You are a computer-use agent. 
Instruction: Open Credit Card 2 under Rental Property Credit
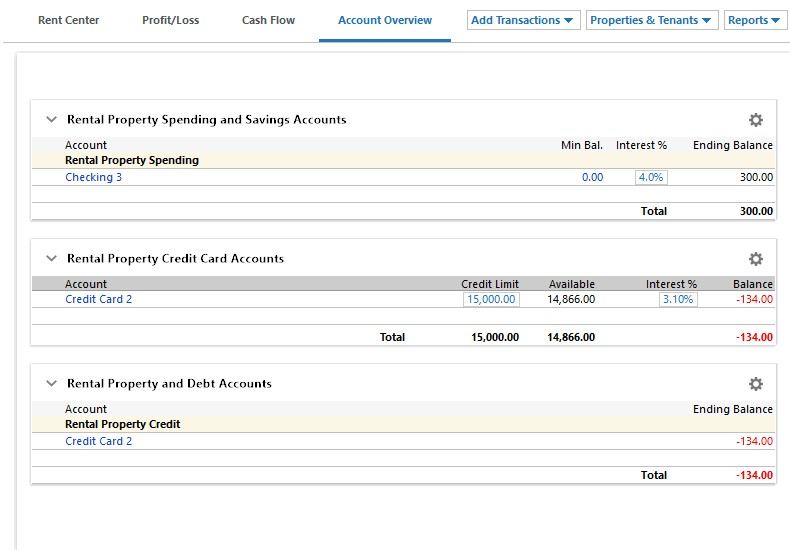98,441
